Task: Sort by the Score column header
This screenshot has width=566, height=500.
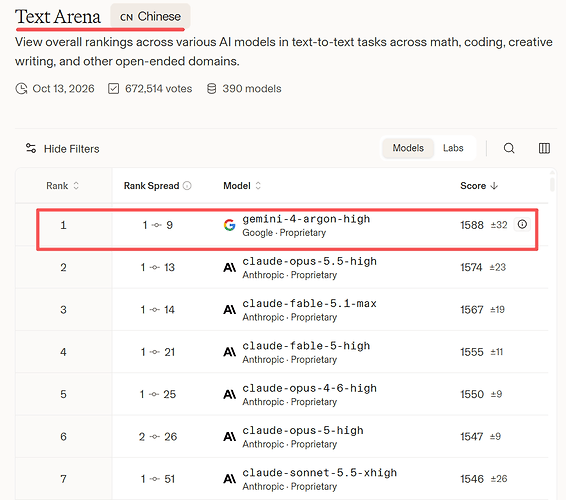Action: tap(479, 186)
